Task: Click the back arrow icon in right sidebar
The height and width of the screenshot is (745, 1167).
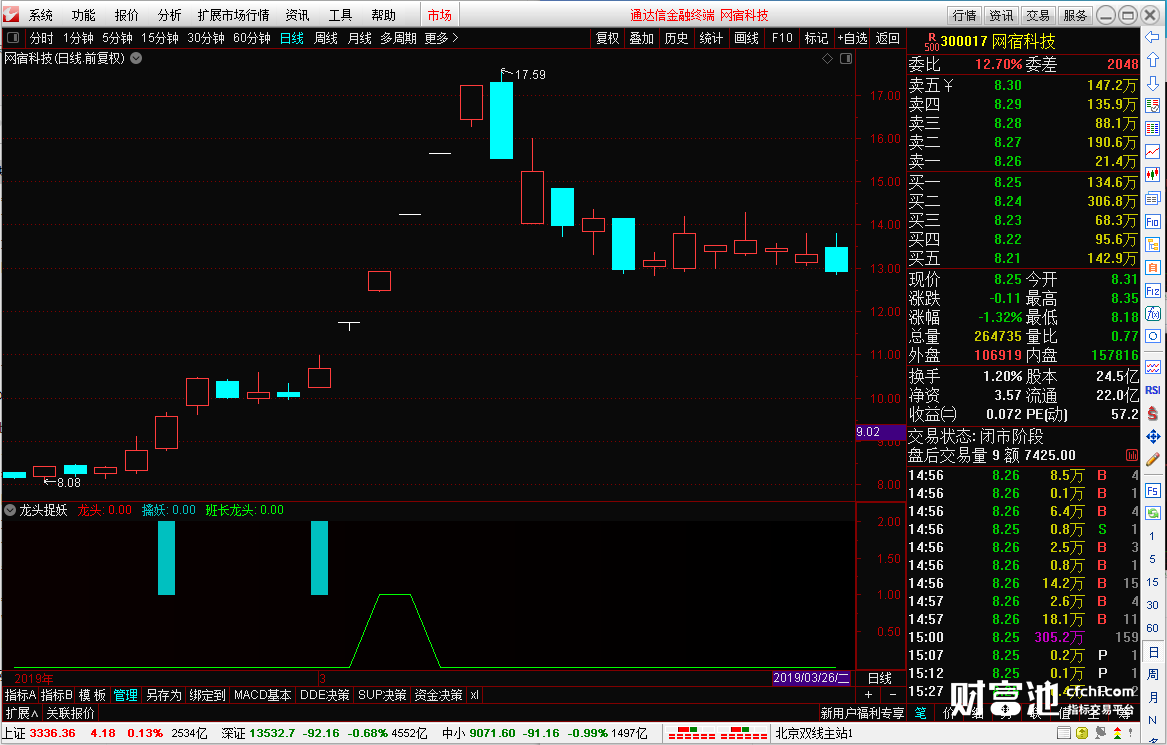Action: pos(1153,36)
